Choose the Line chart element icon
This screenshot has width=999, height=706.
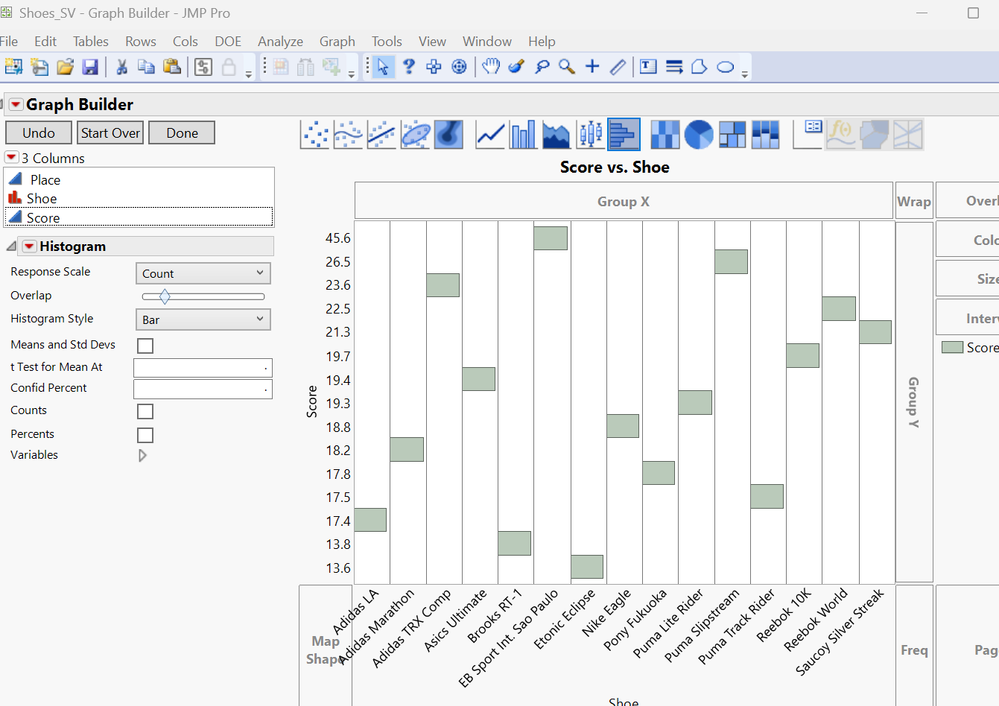pyautogui.click(x=490, y=134)
